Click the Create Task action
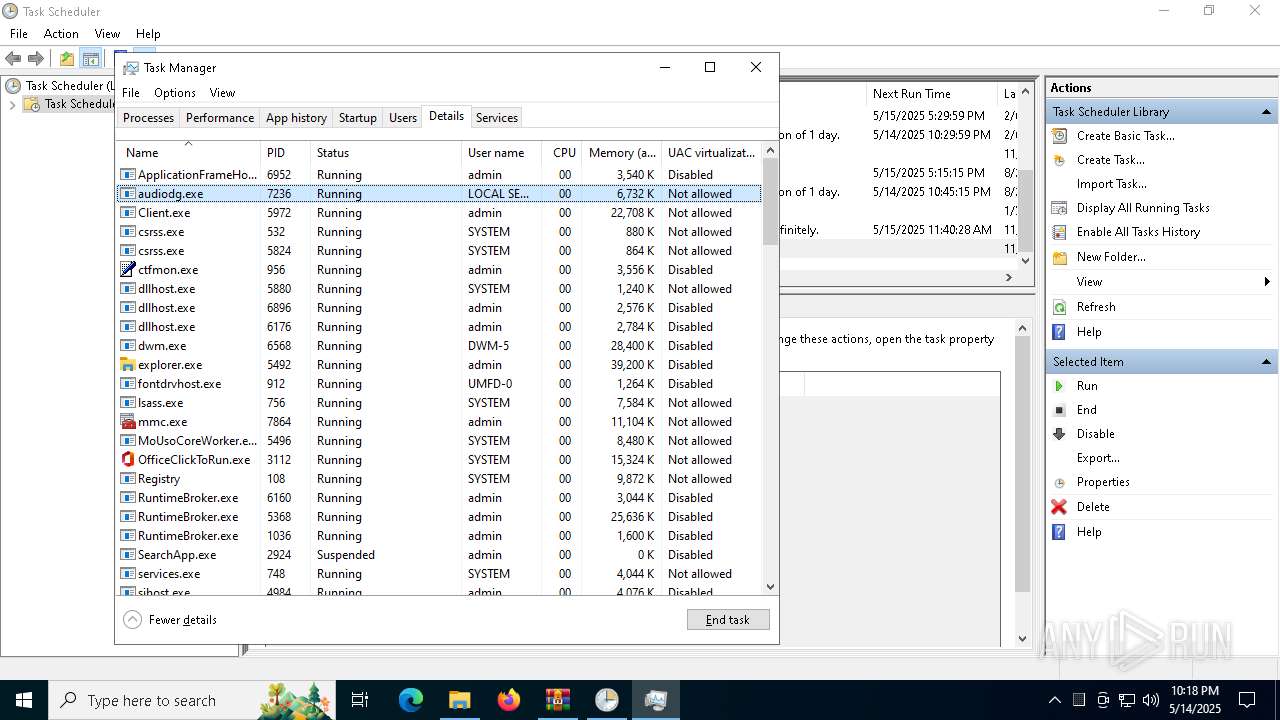The height and width of the screenshot is (720, 1280). pos(1111,160)
